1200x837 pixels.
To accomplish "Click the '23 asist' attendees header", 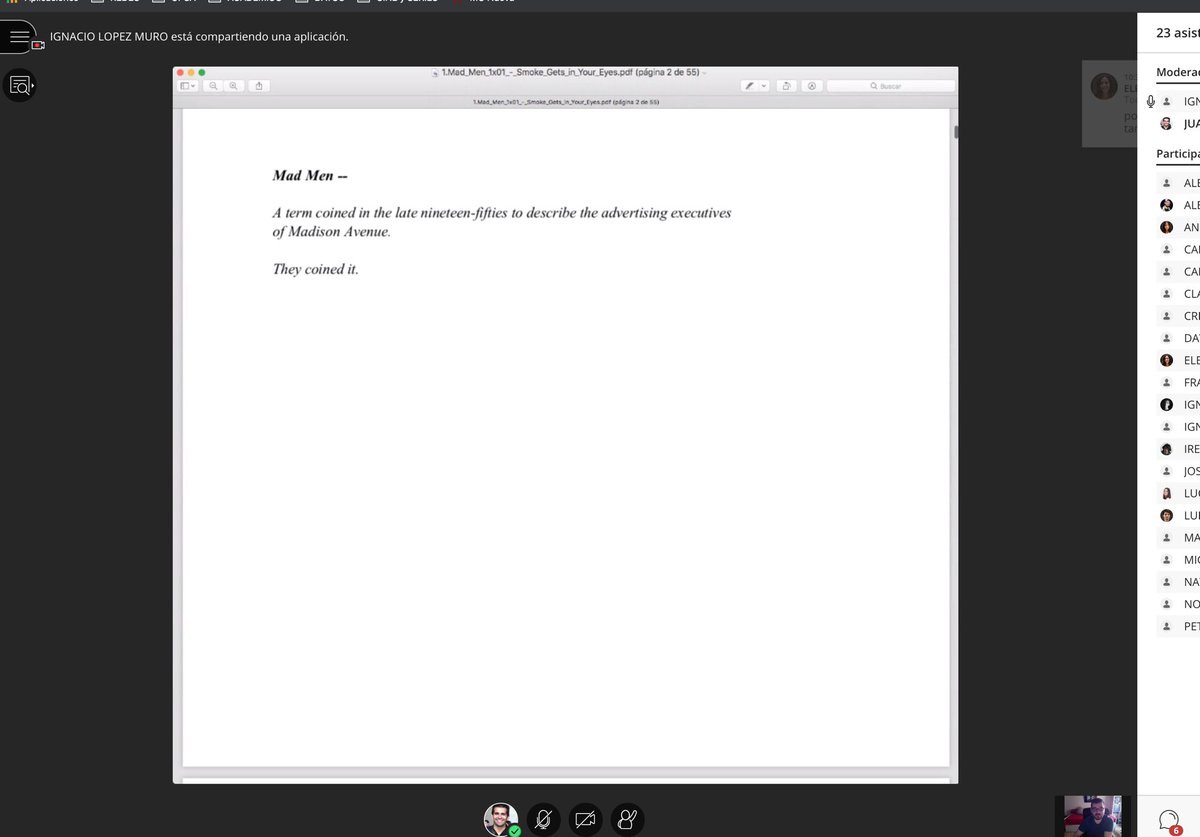I will point(1178,33).
